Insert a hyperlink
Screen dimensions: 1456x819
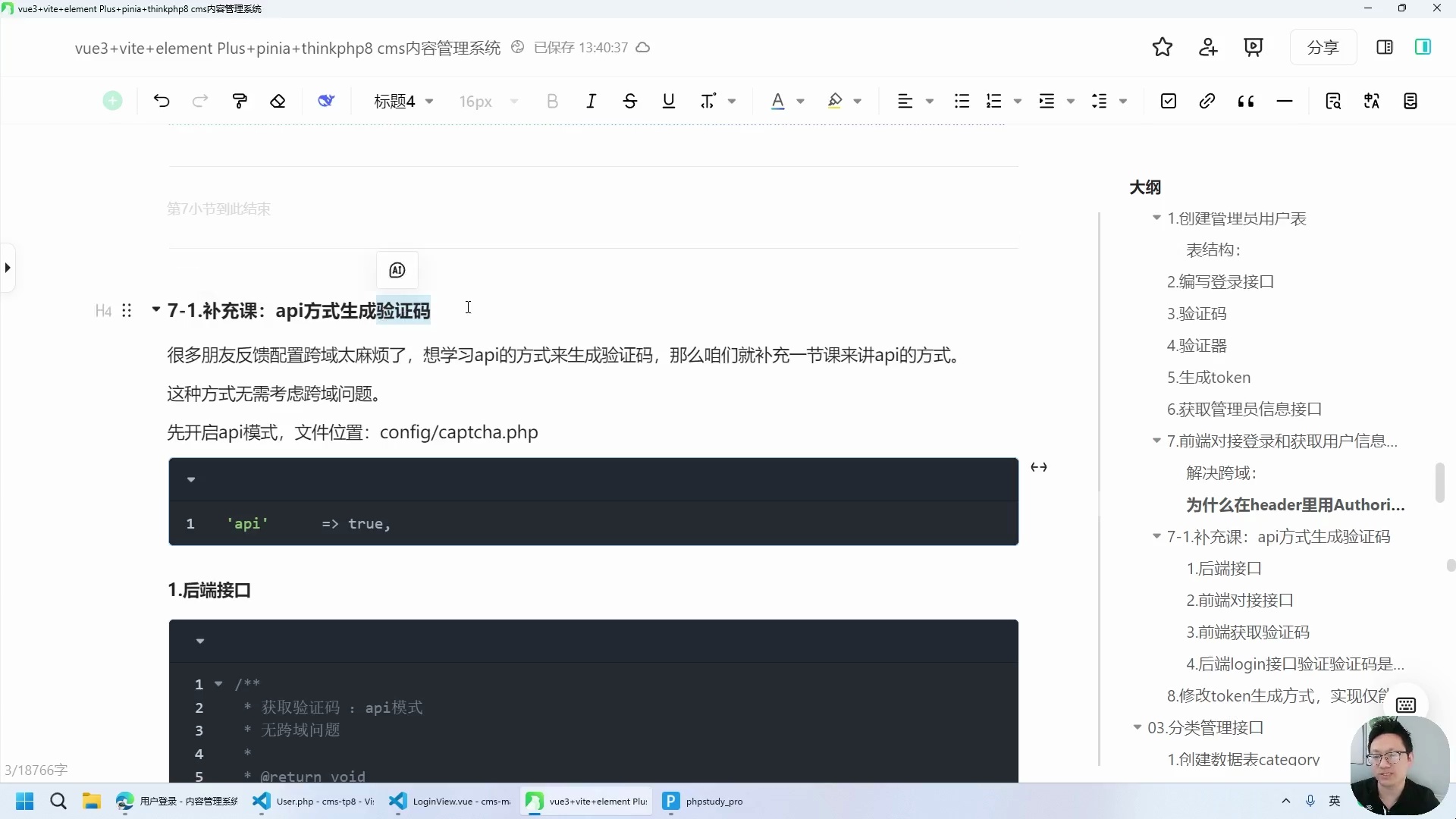pos(1207,101)
